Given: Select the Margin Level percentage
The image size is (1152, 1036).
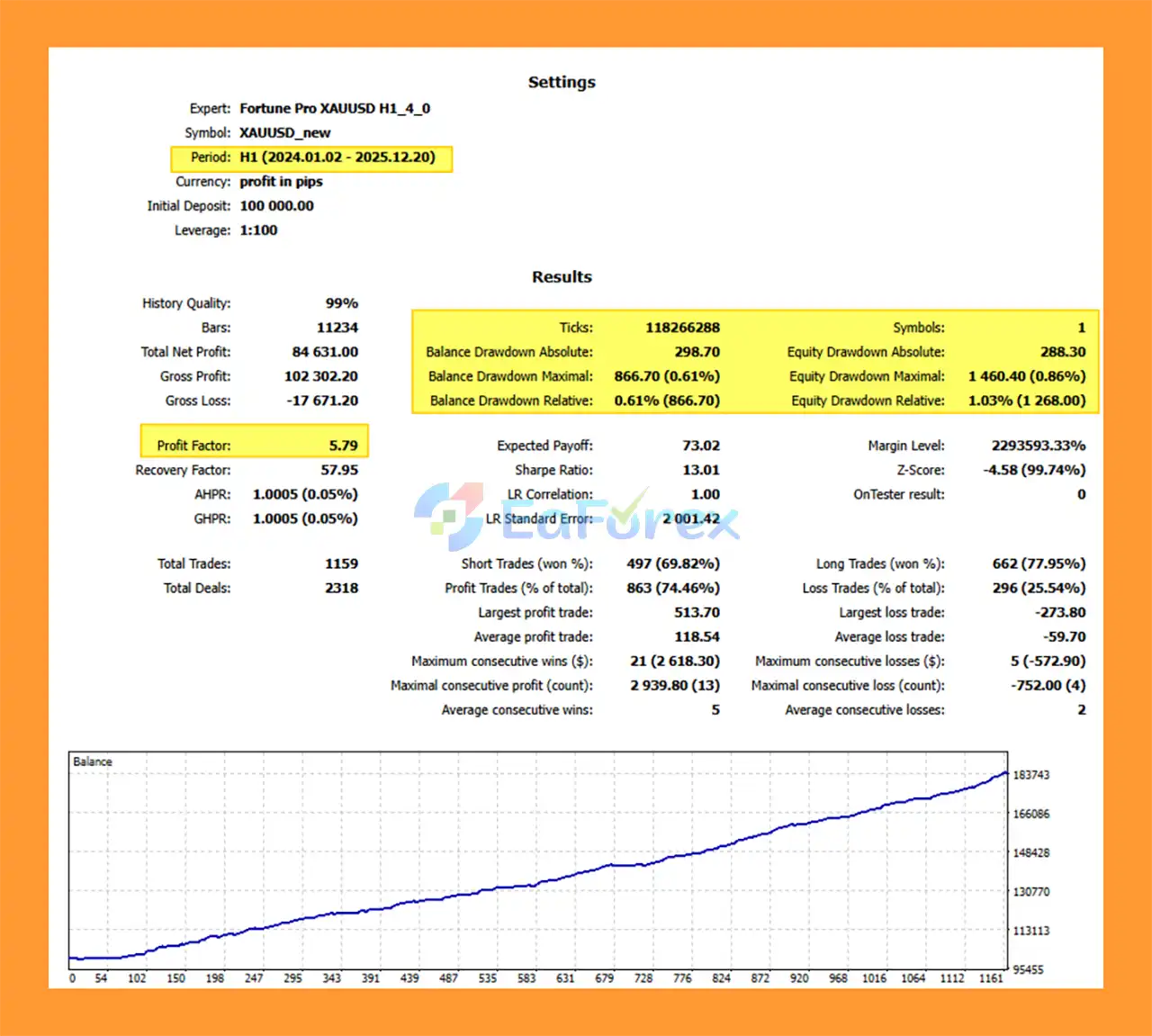Looking at the screenshot, I should [x=1038, y=446].
